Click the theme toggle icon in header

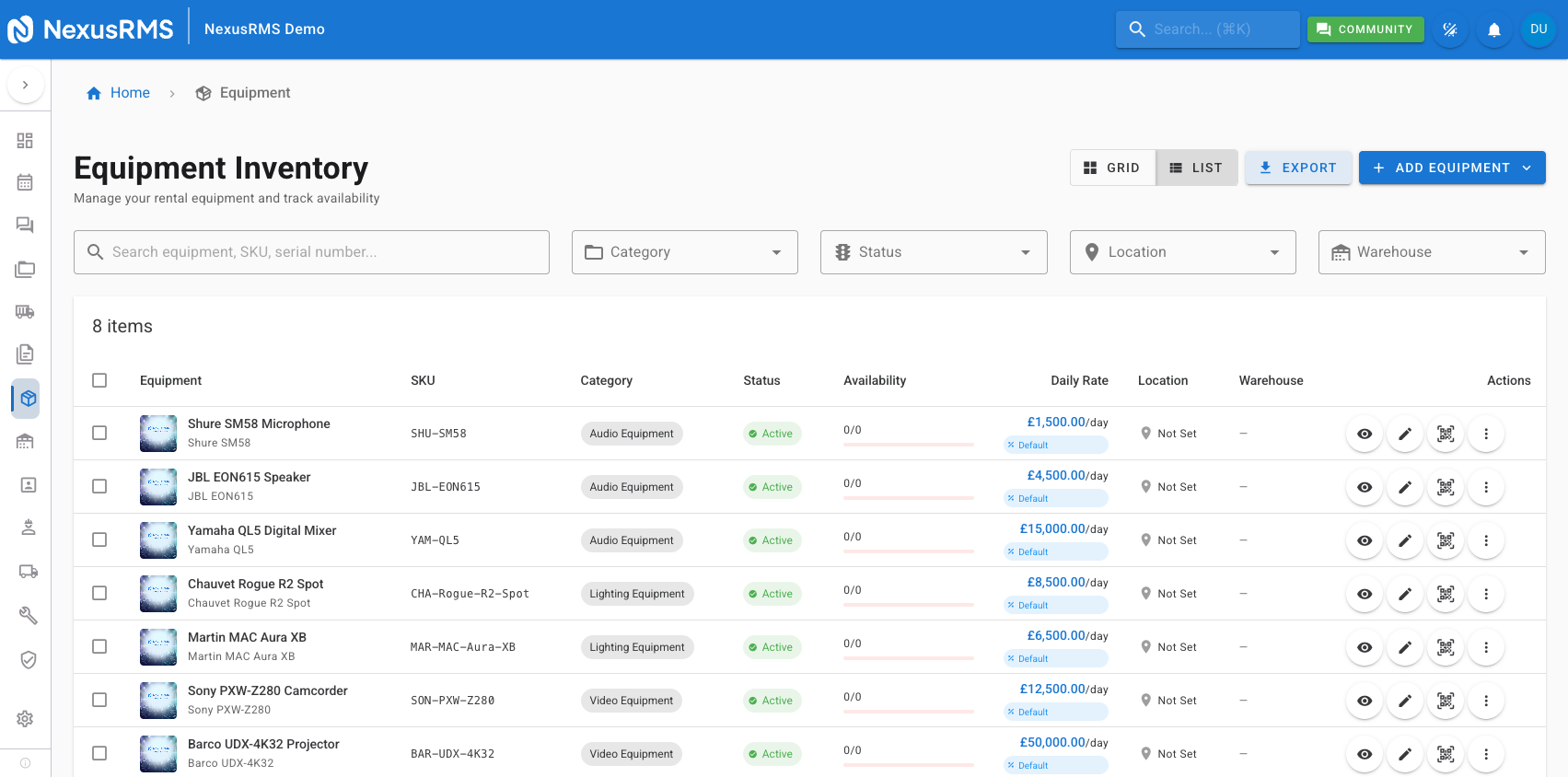[1449, 29]
